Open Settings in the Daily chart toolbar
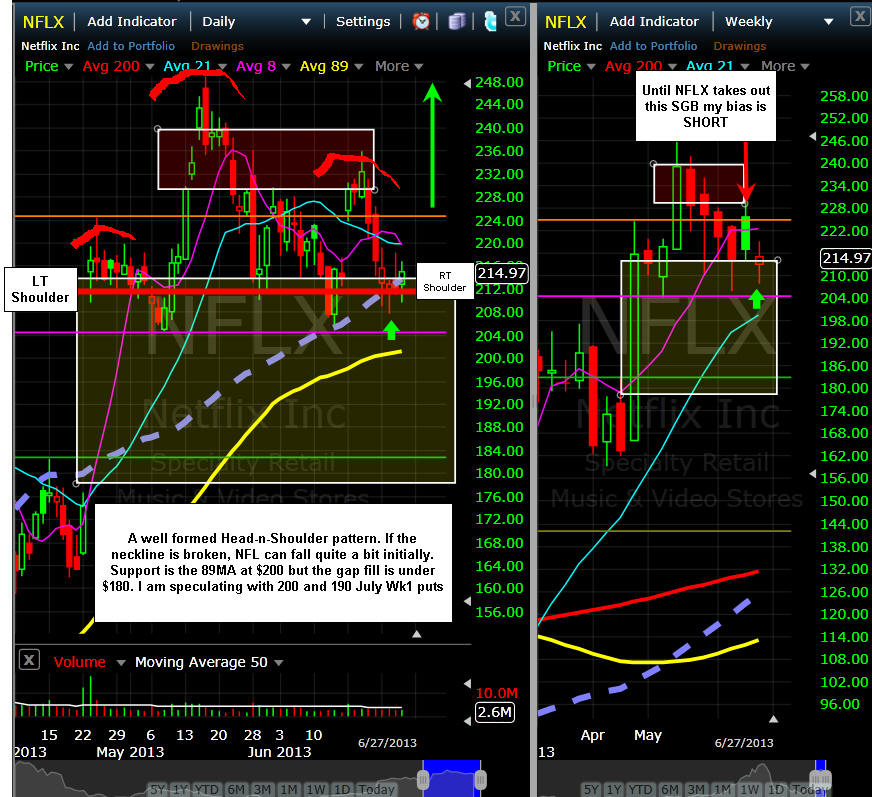Image resolution: width=872 pixels, height=797 pixels. (363, 22)
